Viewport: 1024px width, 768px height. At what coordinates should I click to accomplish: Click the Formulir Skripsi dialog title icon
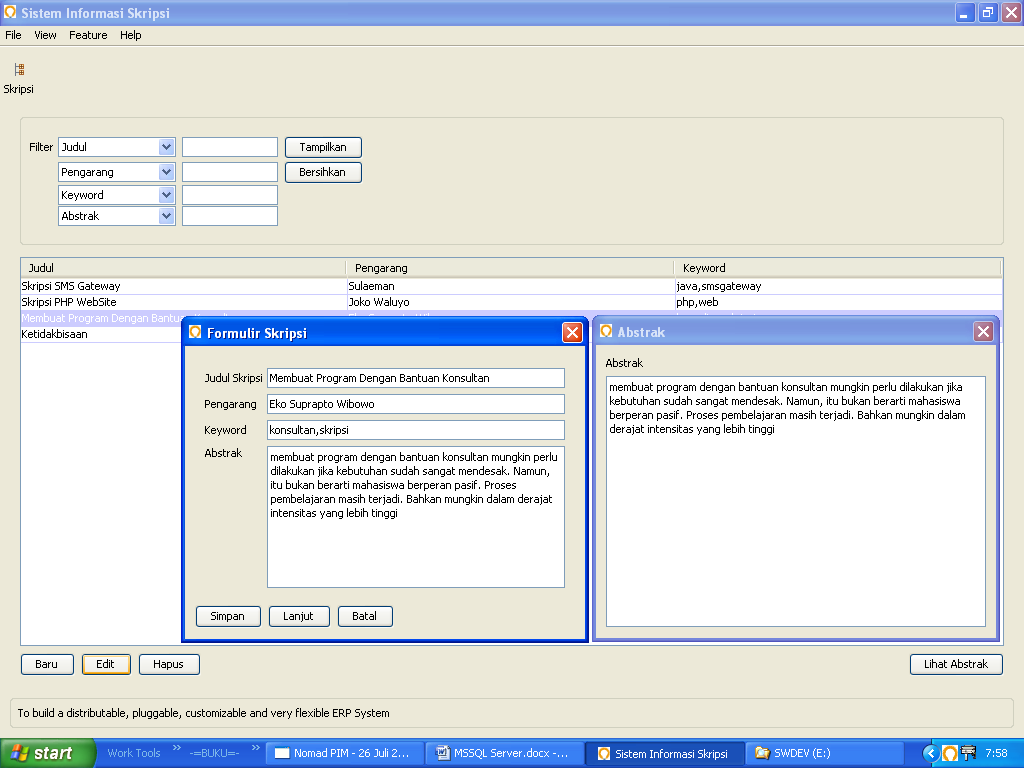[195, 332]
